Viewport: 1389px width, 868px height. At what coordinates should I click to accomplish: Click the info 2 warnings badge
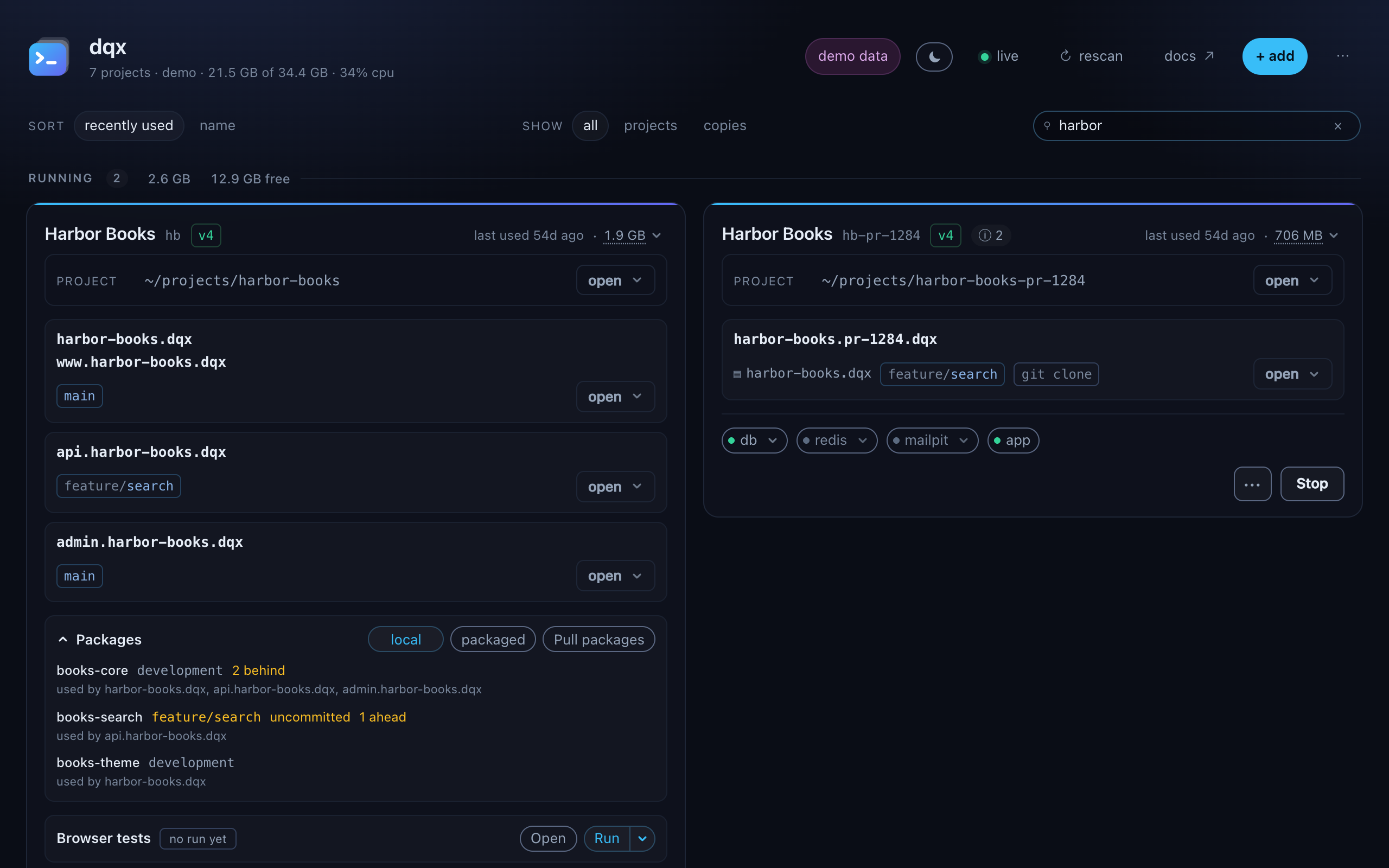[x=991, y=235]
